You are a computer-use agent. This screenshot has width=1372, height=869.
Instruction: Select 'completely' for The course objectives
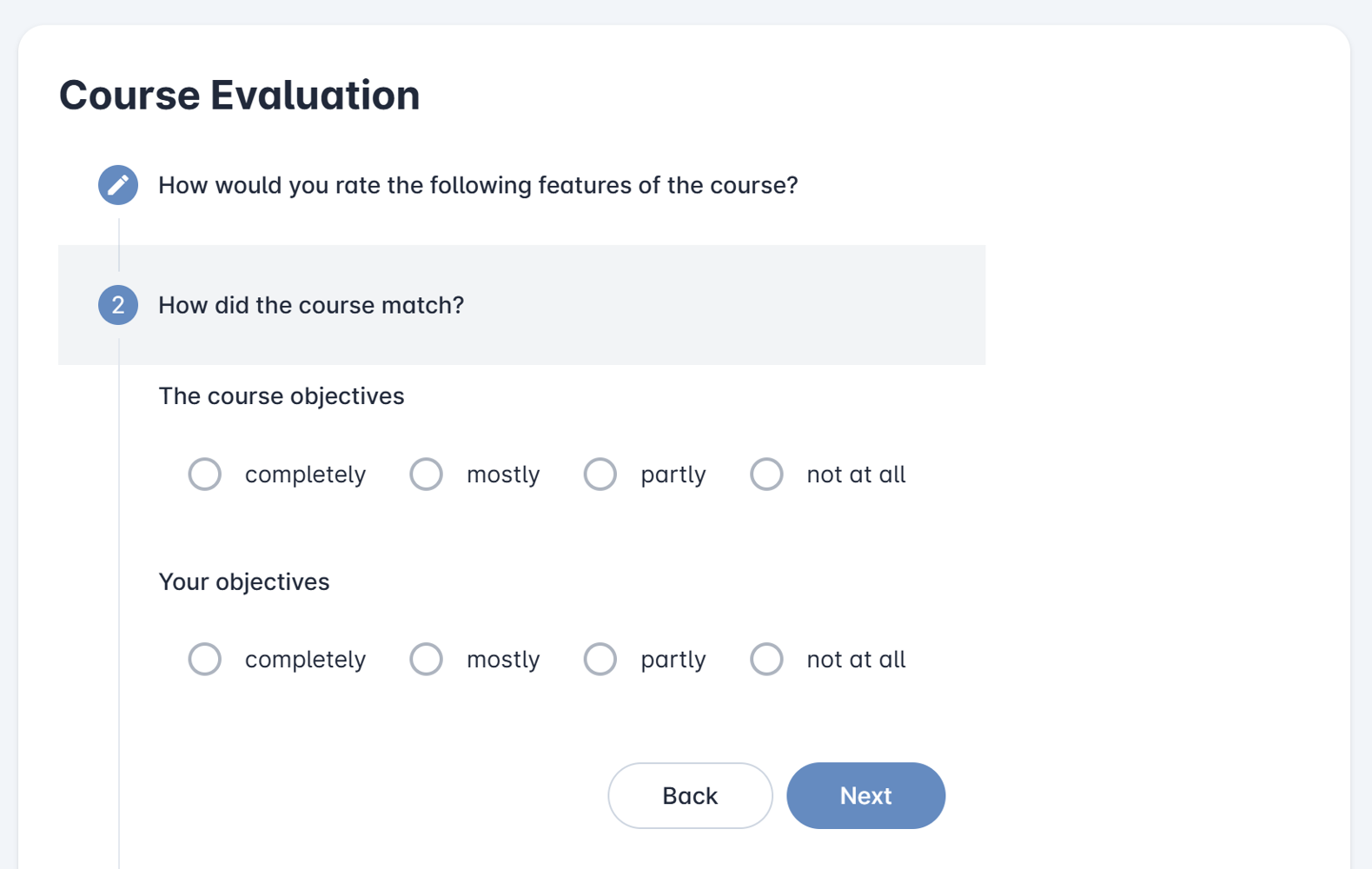(205, 474)
